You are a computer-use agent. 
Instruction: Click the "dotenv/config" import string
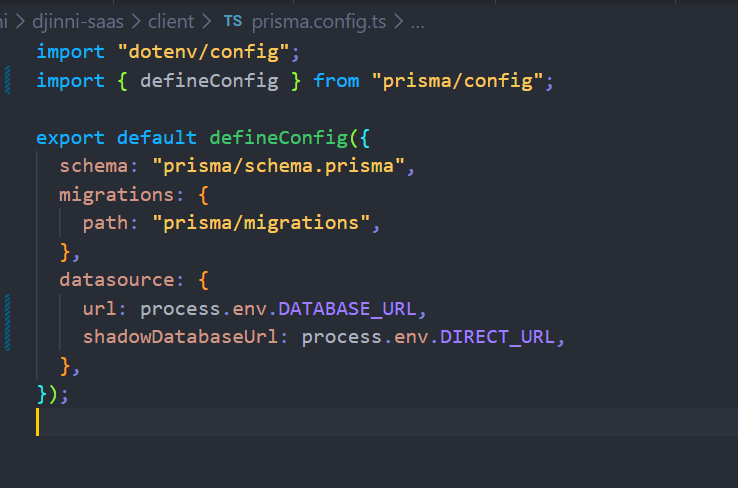pyautogui.click(x=200, y=50)
